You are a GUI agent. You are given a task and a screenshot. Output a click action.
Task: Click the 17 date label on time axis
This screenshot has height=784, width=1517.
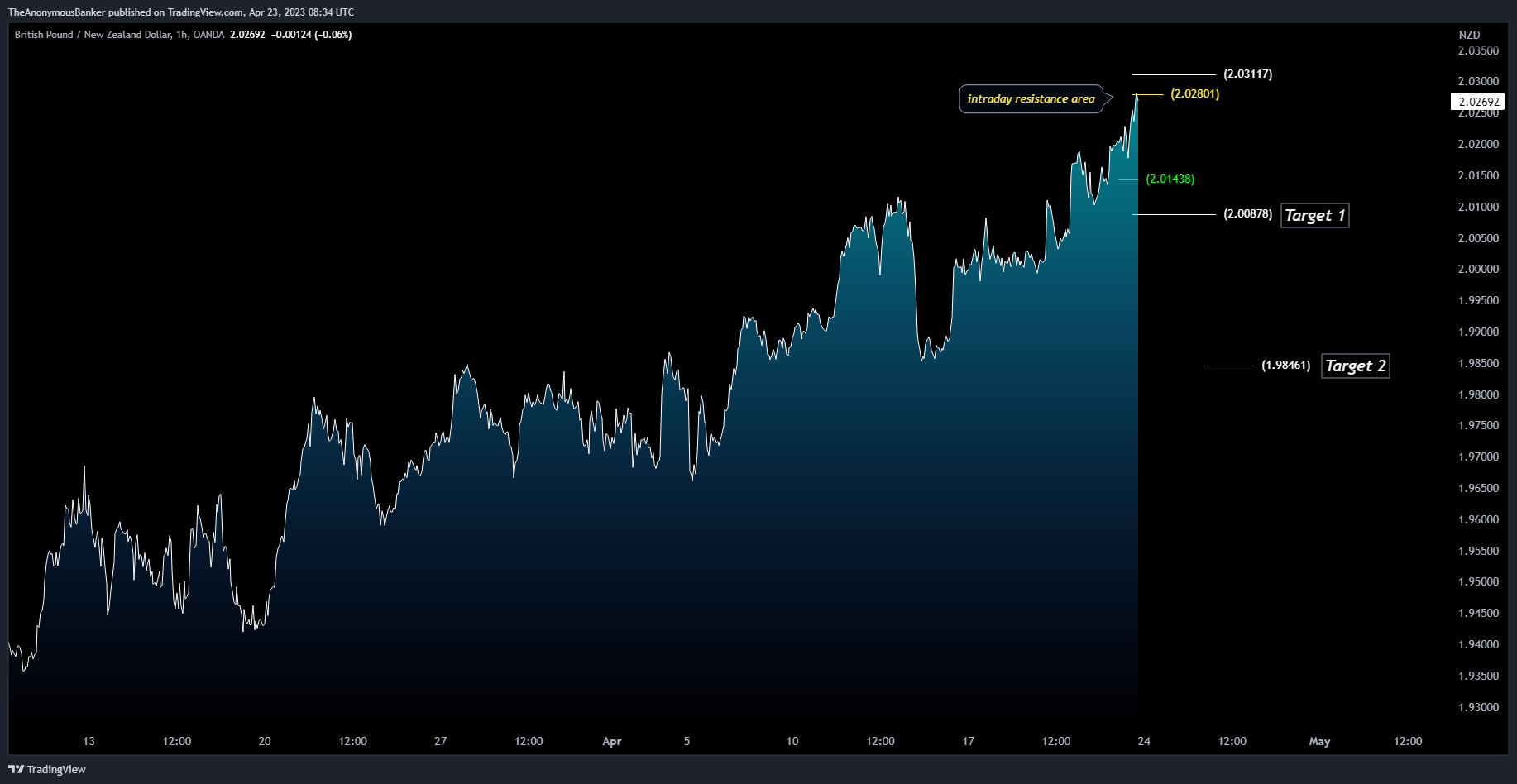point(969,741)
